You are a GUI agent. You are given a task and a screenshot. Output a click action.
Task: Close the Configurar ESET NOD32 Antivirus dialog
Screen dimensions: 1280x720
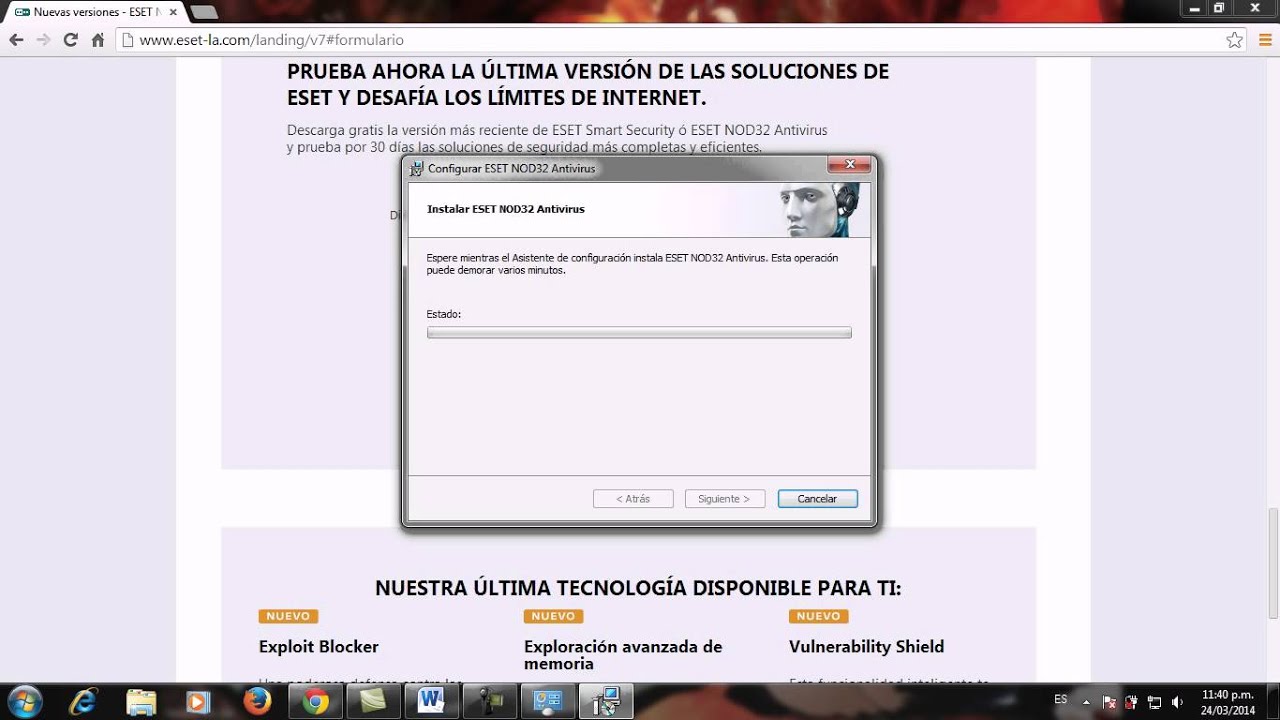[850, 165]
